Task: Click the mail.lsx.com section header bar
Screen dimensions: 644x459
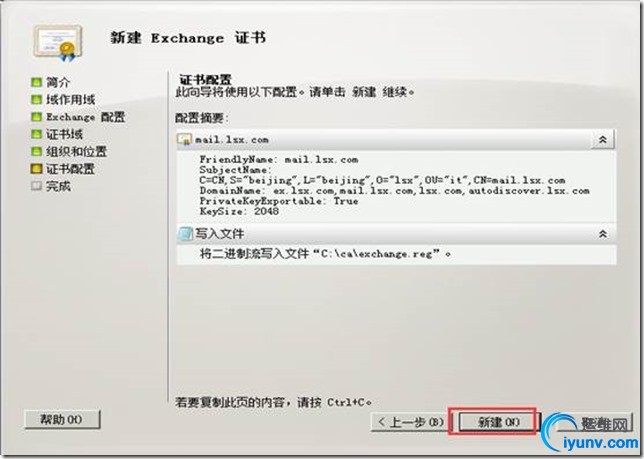Action: [396, 140]
